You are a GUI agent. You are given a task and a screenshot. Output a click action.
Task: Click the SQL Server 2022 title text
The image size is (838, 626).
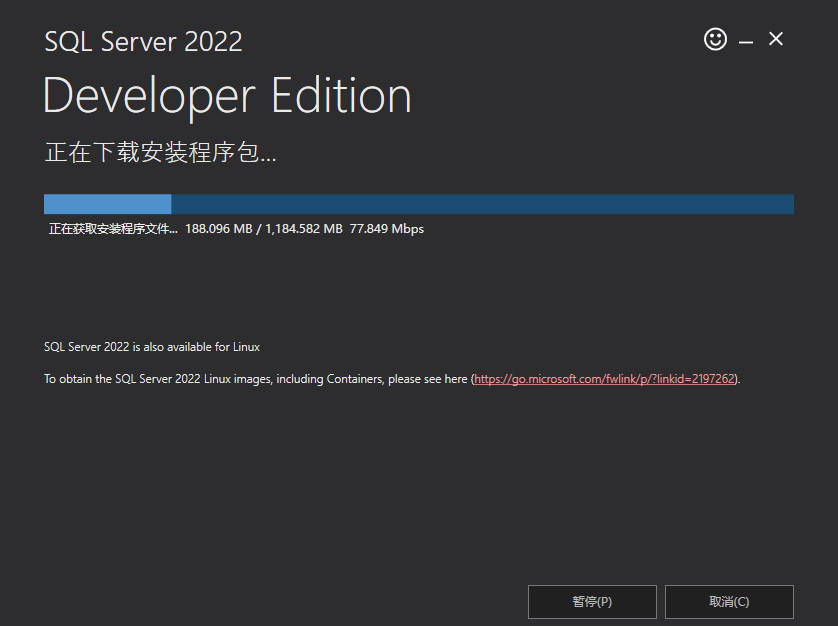pyautogui.click(x=143, y=42)
